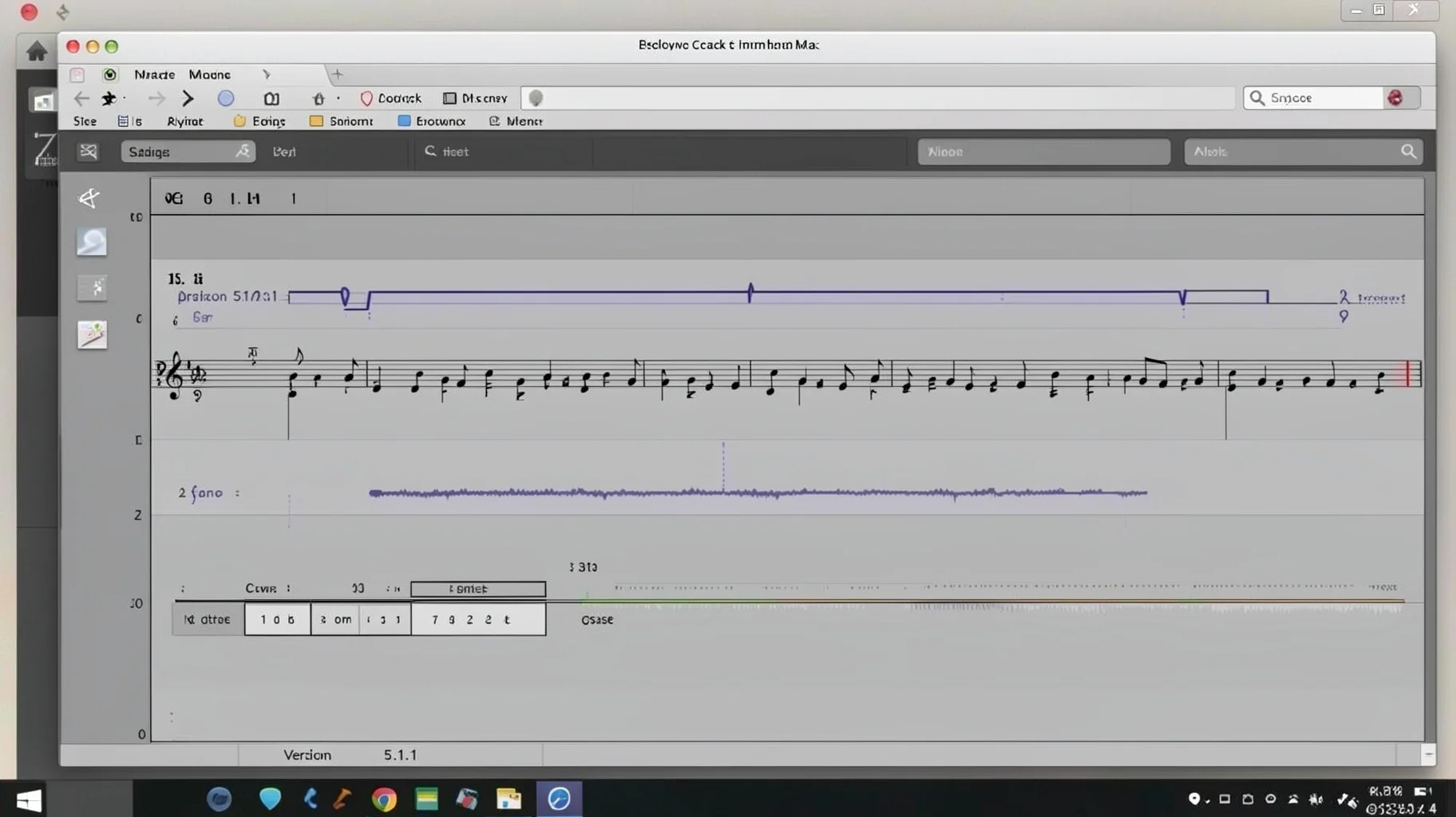Click the oval automation node at the envelope's start
1456x817 pixels.
[345, 297]
